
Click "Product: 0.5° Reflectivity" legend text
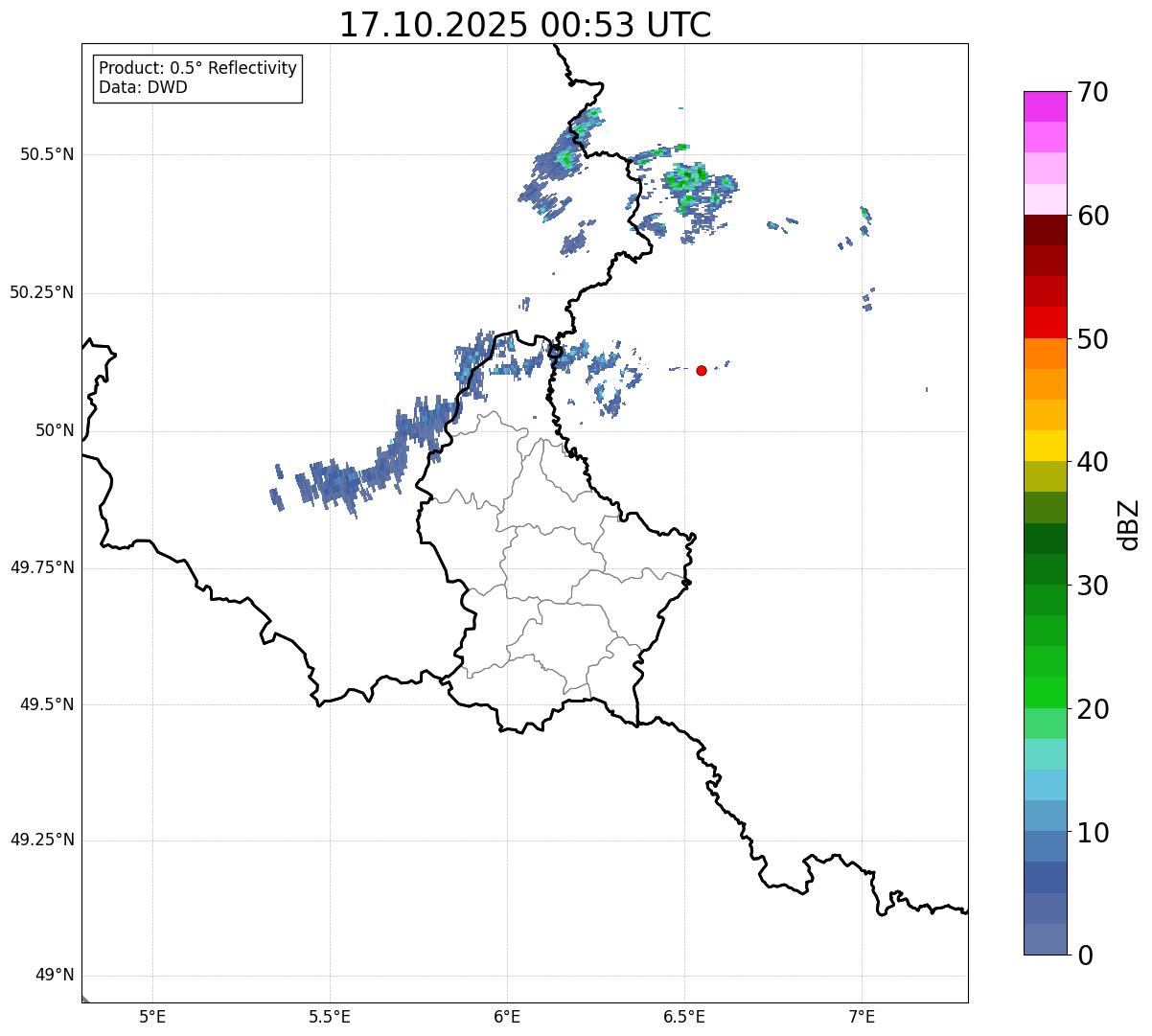click(x=197, y=69)
